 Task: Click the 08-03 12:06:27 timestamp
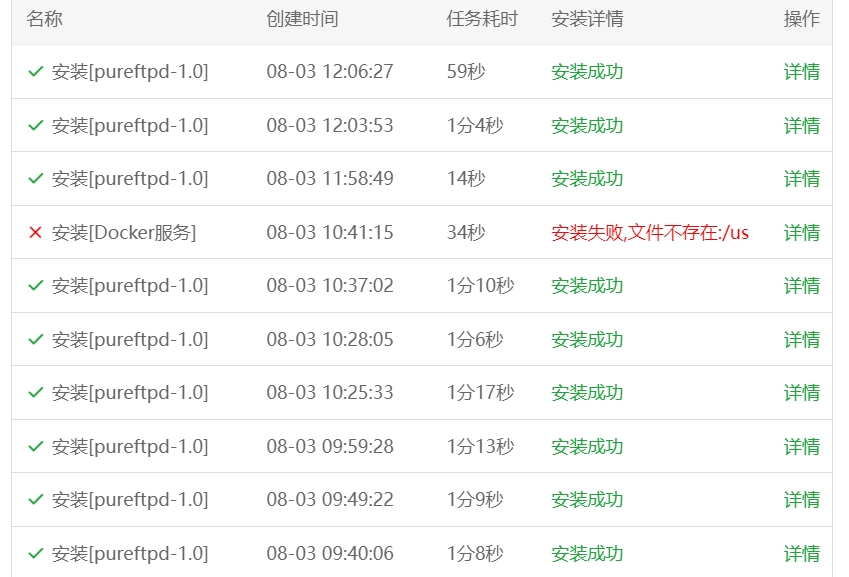point(330,71)
